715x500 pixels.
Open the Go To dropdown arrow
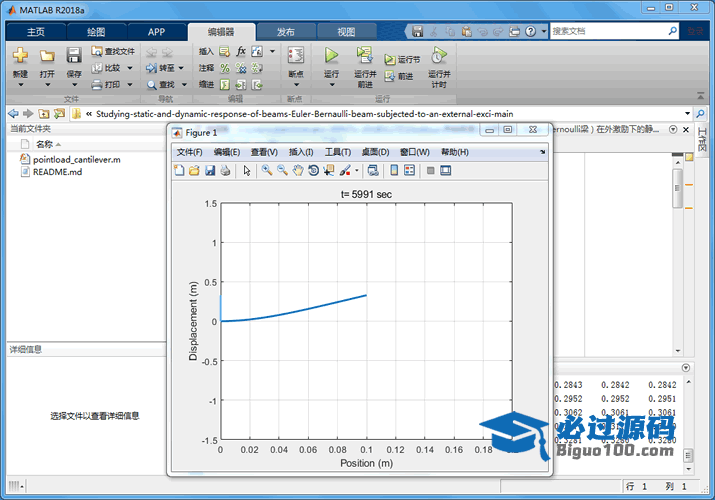point(181,68)
